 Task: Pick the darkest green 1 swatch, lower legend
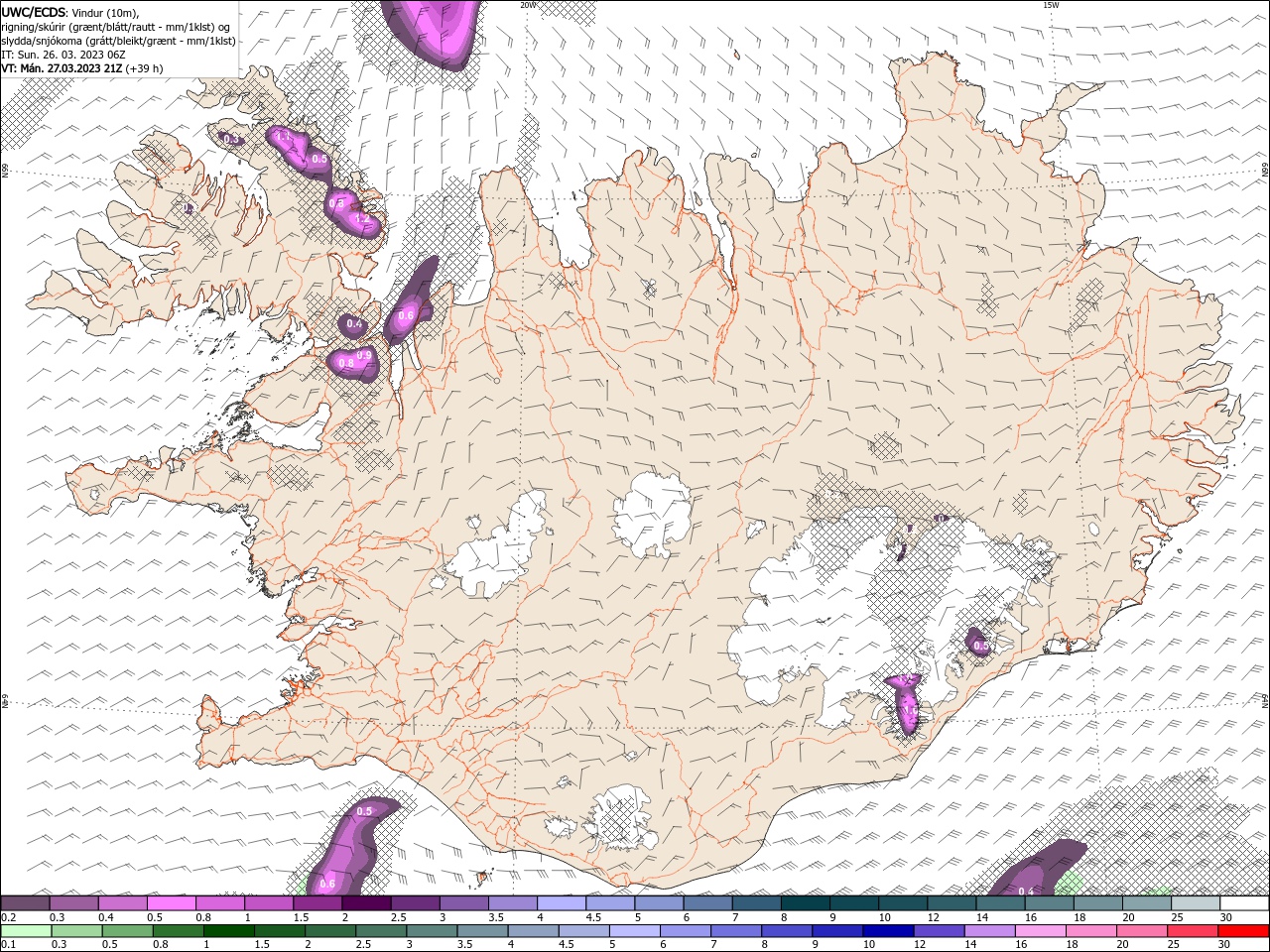[x=228, y=931]
